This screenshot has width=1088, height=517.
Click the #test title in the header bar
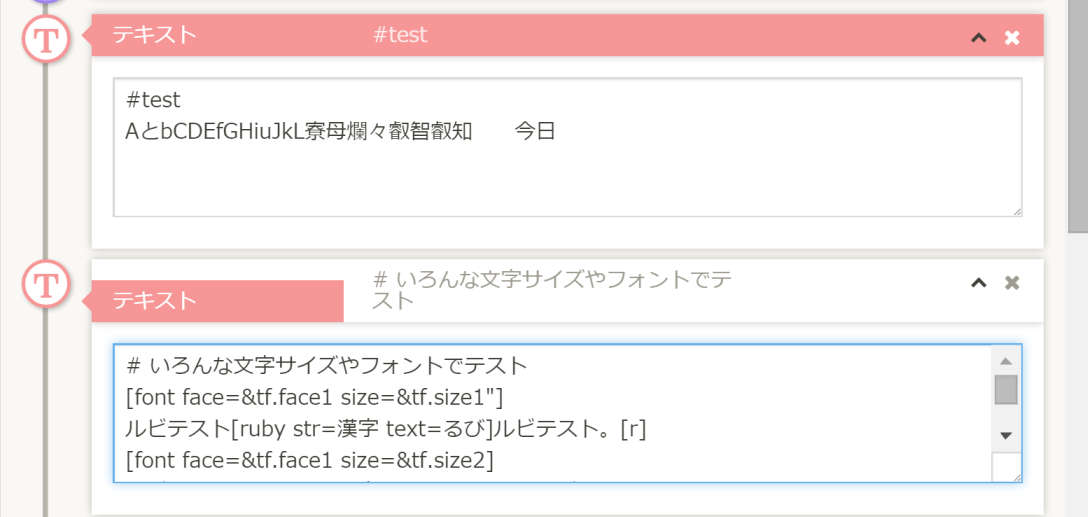[400, 35]
